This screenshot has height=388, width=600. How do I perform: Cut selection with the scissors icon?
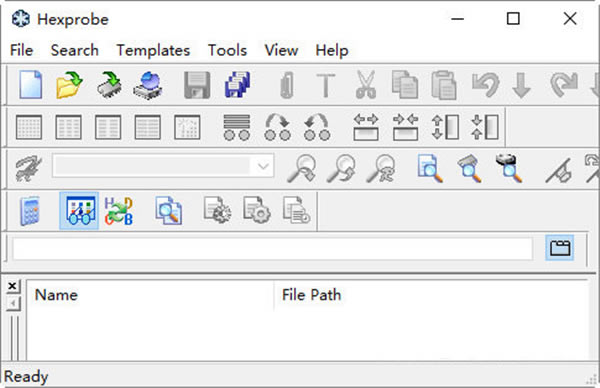tap(366, 85)
